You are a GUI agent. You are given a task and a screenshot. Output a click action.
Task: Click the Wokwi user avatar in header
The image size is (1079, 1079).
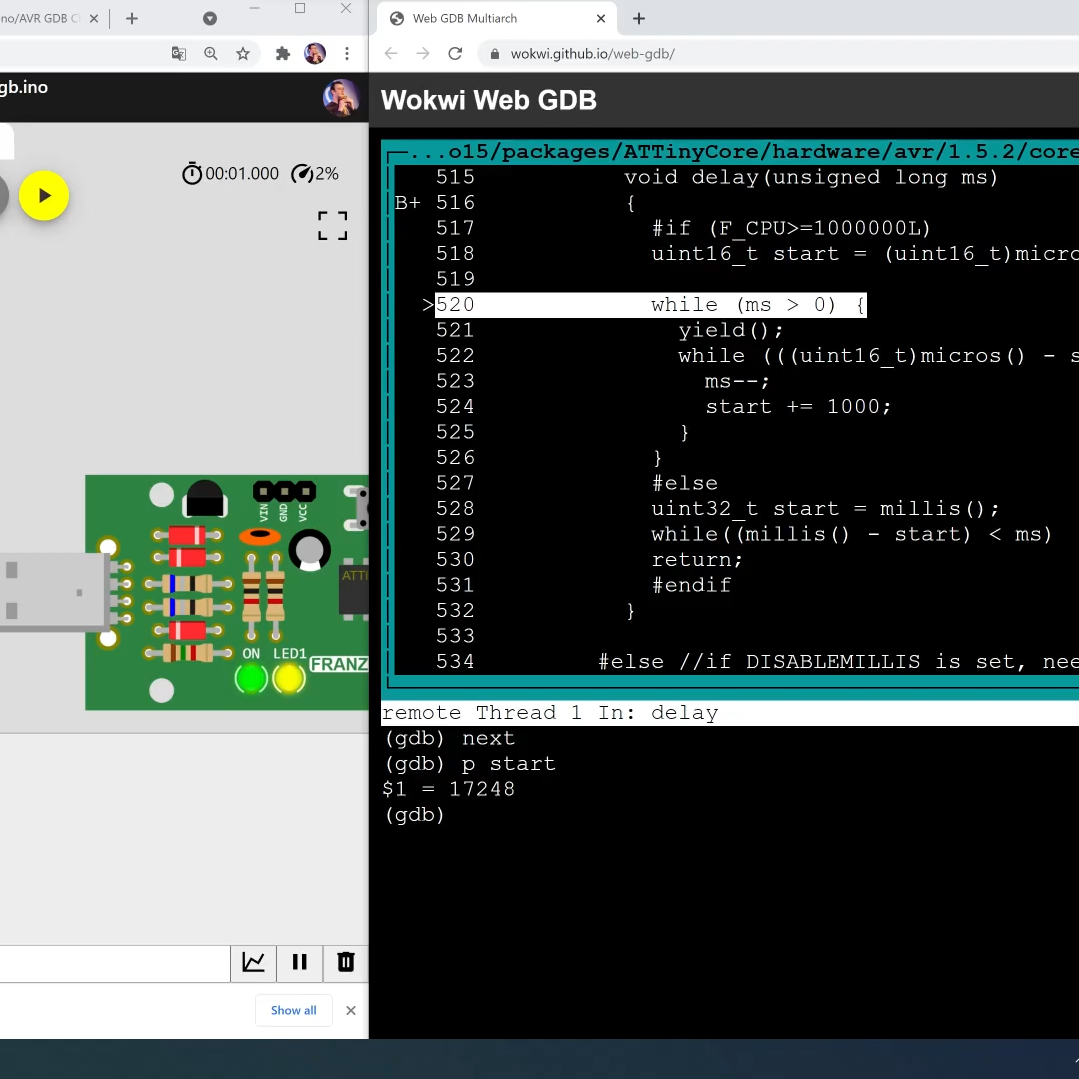340,98
